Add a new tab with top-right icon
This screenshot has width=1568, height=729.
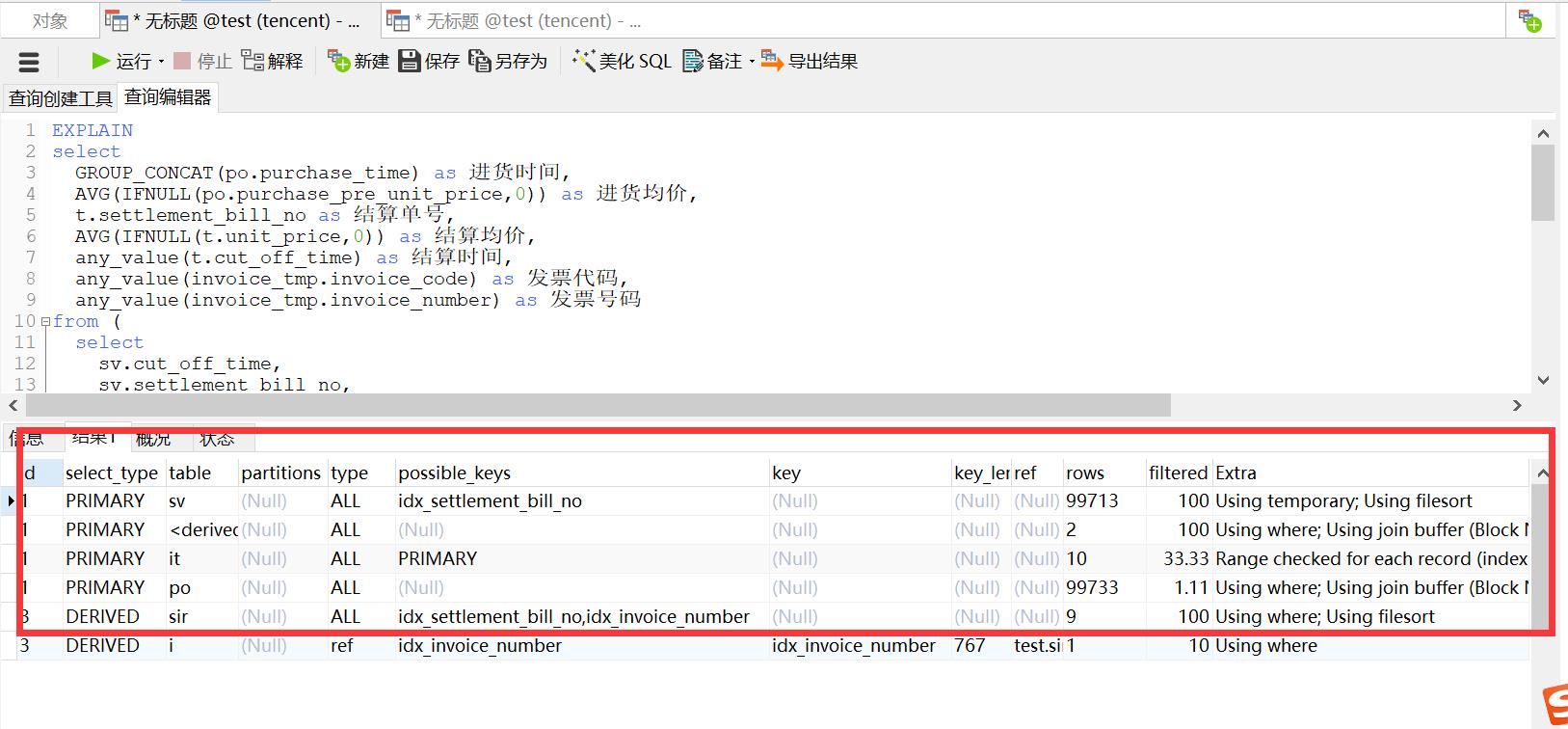click(x=1529, y=20)
